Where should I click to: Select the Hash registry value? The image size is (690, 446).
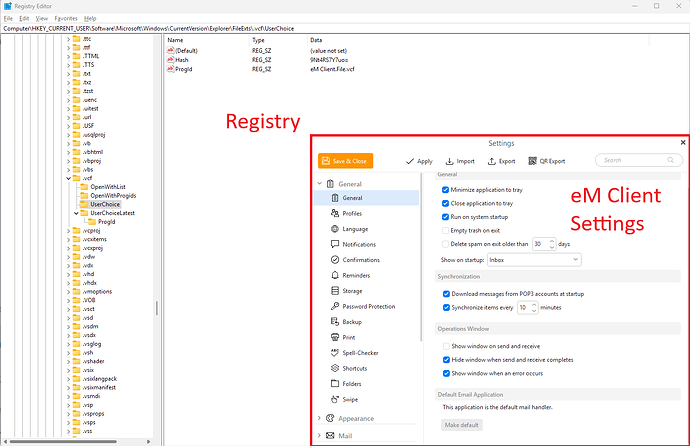[182, 60]
